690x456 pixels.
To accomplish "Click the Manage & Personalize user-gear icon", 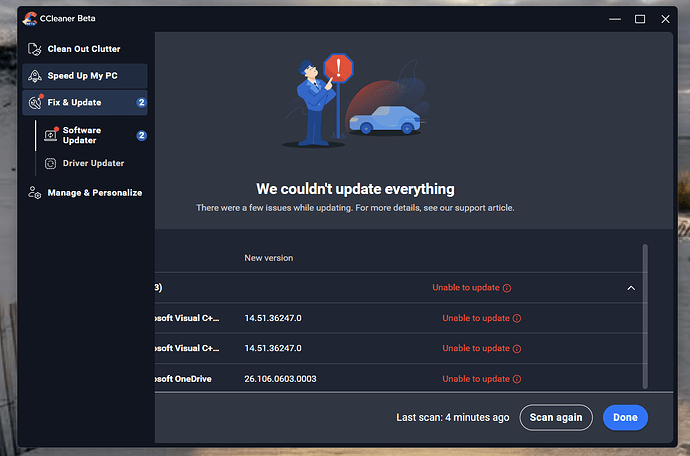I will tap(34, 193).
